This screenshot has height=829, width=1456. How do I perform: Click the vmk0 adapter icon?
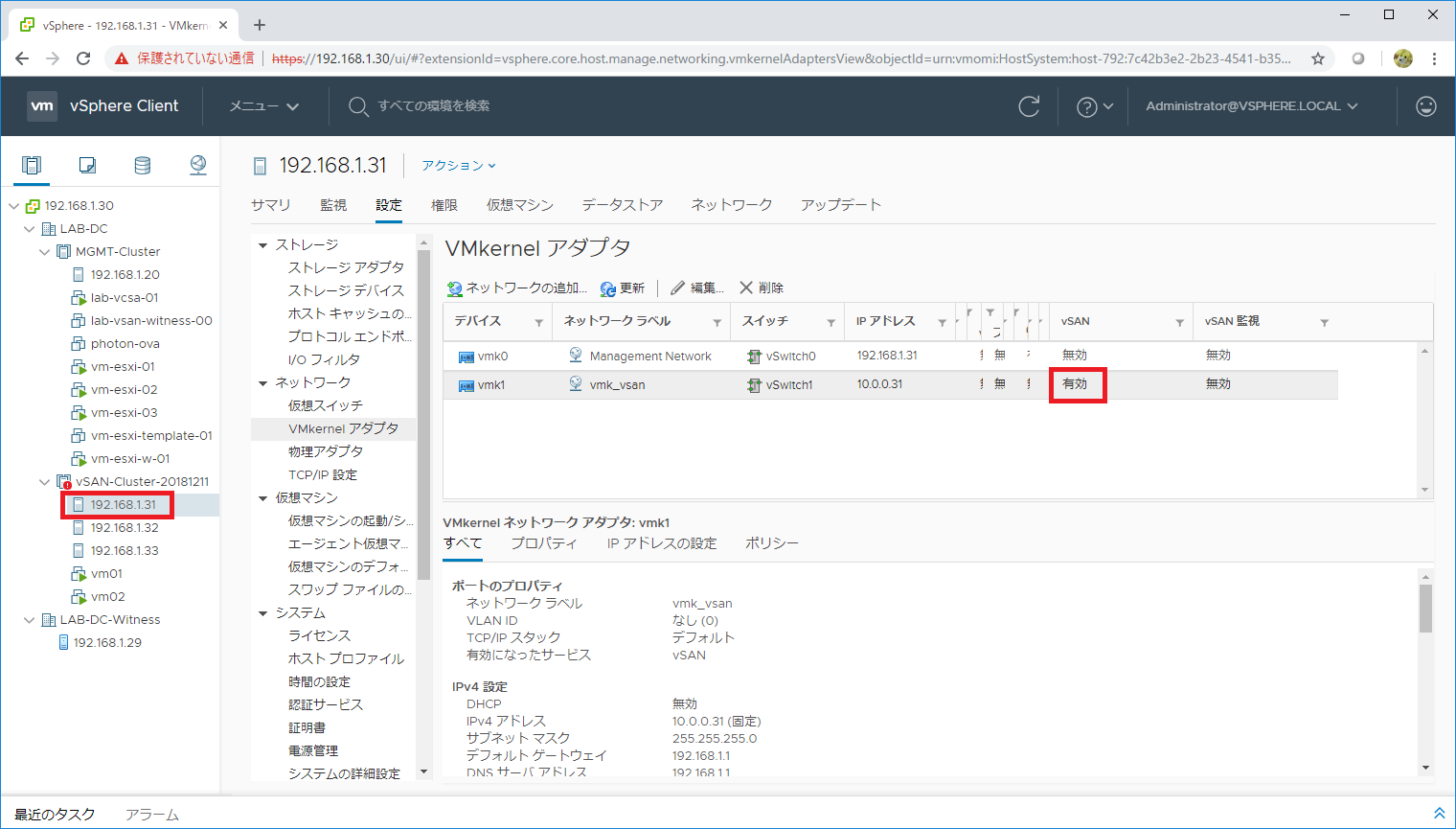tap(466, 357)
